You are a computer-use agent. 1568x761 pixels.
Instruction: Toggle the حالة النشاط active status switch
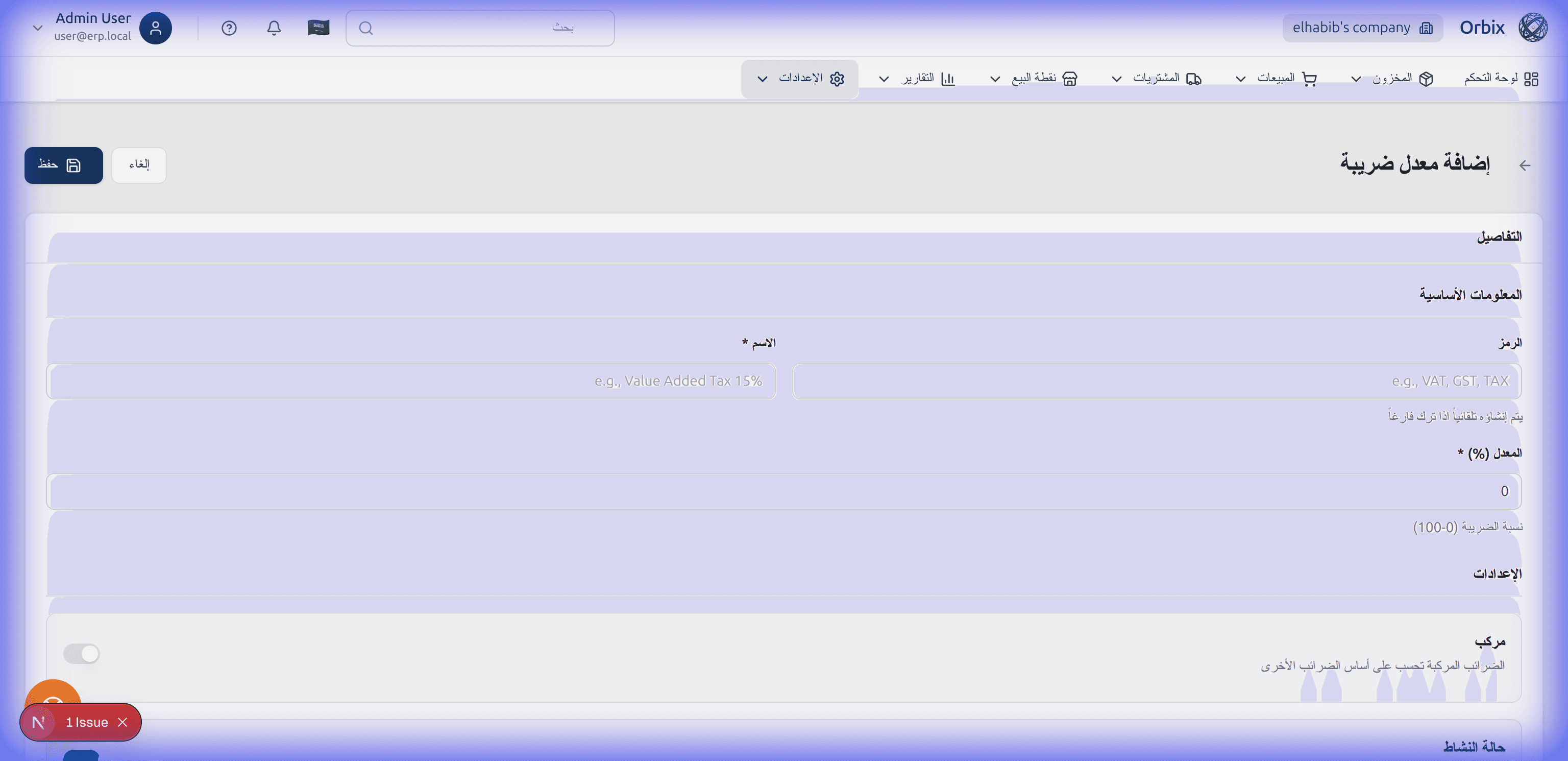[x=82, y=755]
